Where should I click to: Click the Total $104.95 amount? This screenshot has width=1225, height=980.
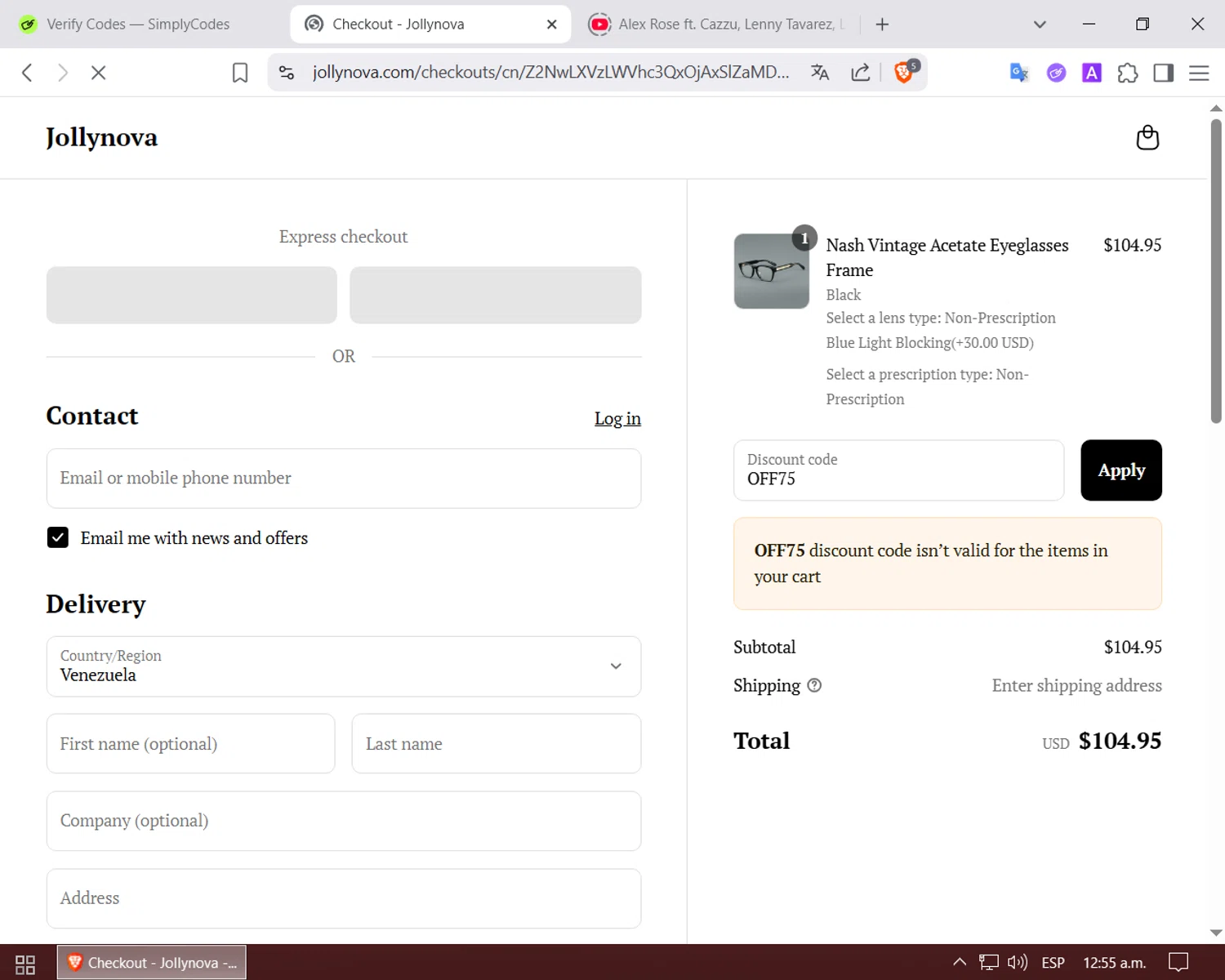click(x=1120, y=741)
